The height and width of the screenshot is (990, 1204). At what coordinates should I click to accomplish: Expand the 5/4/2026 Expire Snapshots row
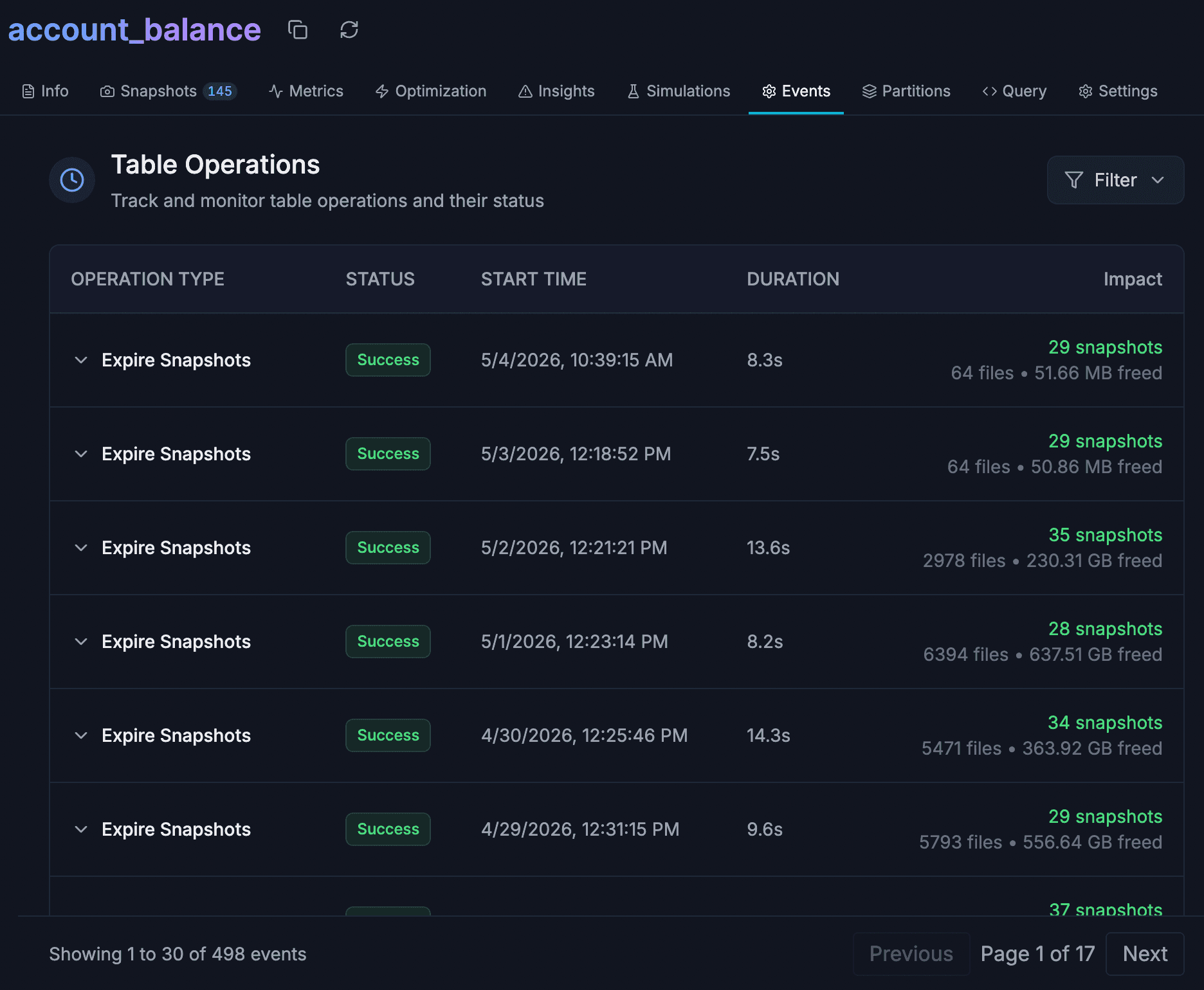(81, 360)
